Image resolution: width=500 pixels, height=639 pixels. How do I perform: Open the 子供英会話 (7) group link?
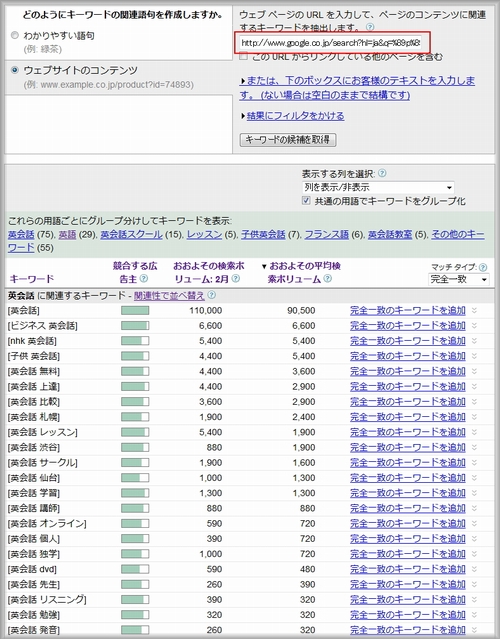click(263, 234)
